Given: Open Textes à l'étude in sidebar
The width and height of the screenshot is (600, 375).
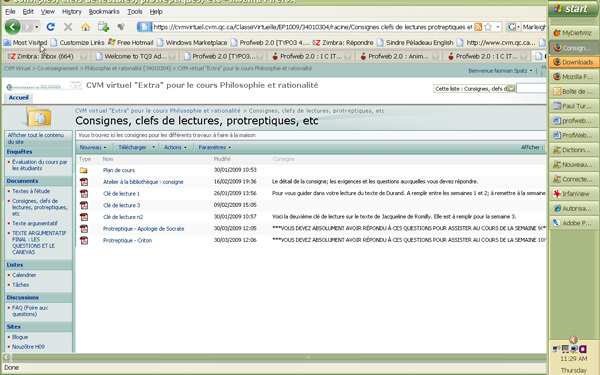Looking at the screenshot, I should pyautogui.click(x=31, y=191).
